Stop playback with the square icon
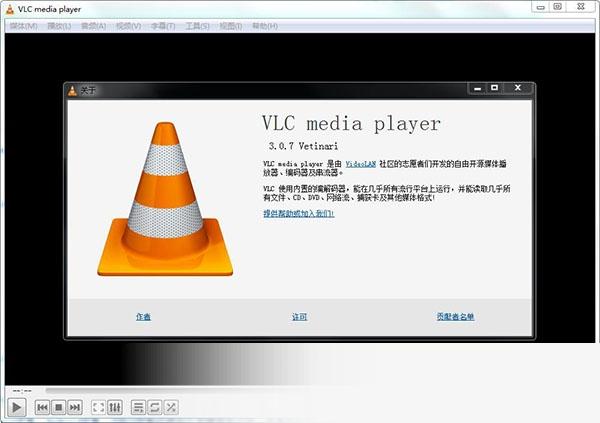This screenshot has height=423, width=600. point(59,407)
